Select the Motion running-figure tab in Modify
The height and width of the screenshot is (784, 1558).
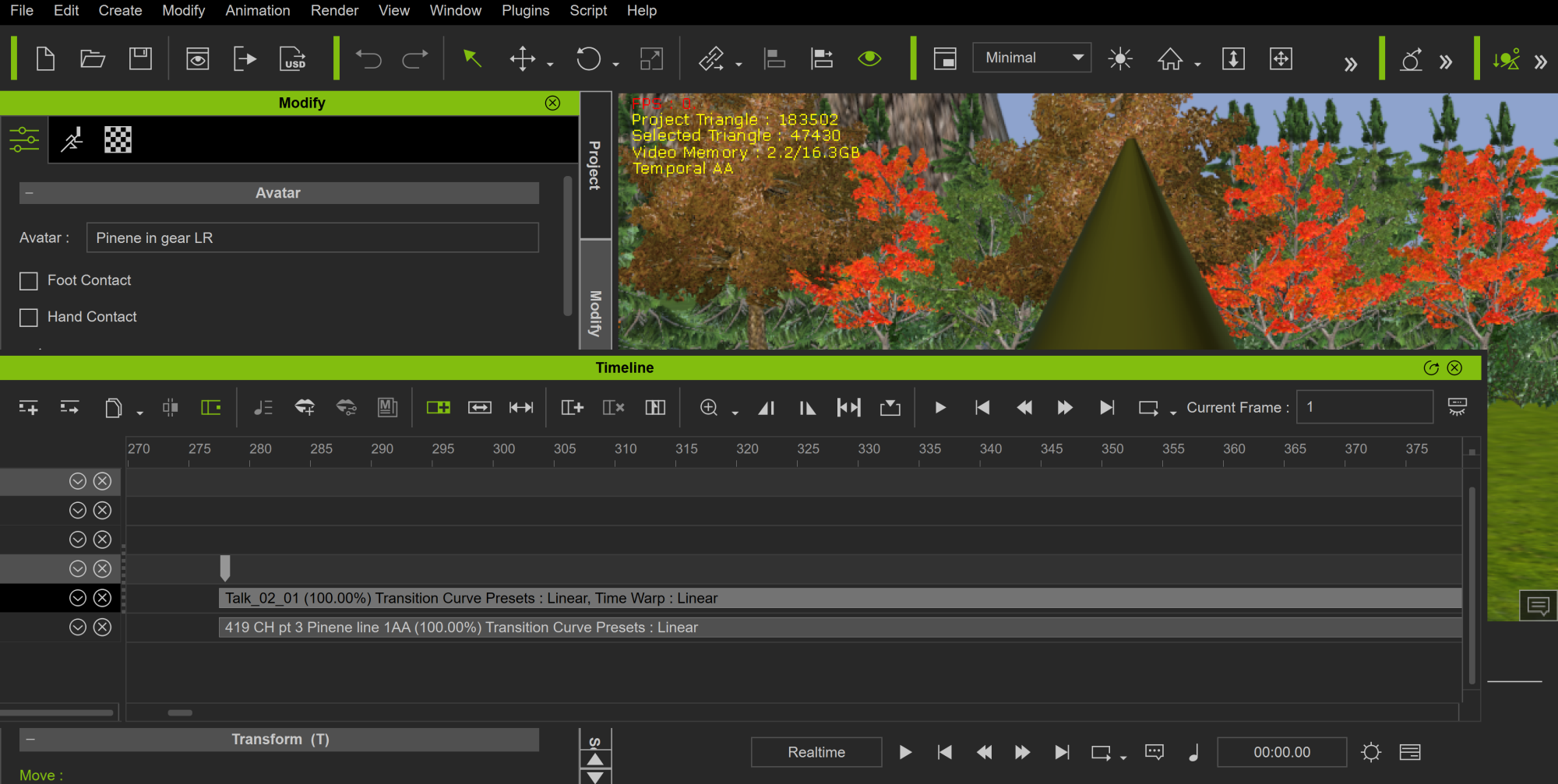tap(72, 140)
